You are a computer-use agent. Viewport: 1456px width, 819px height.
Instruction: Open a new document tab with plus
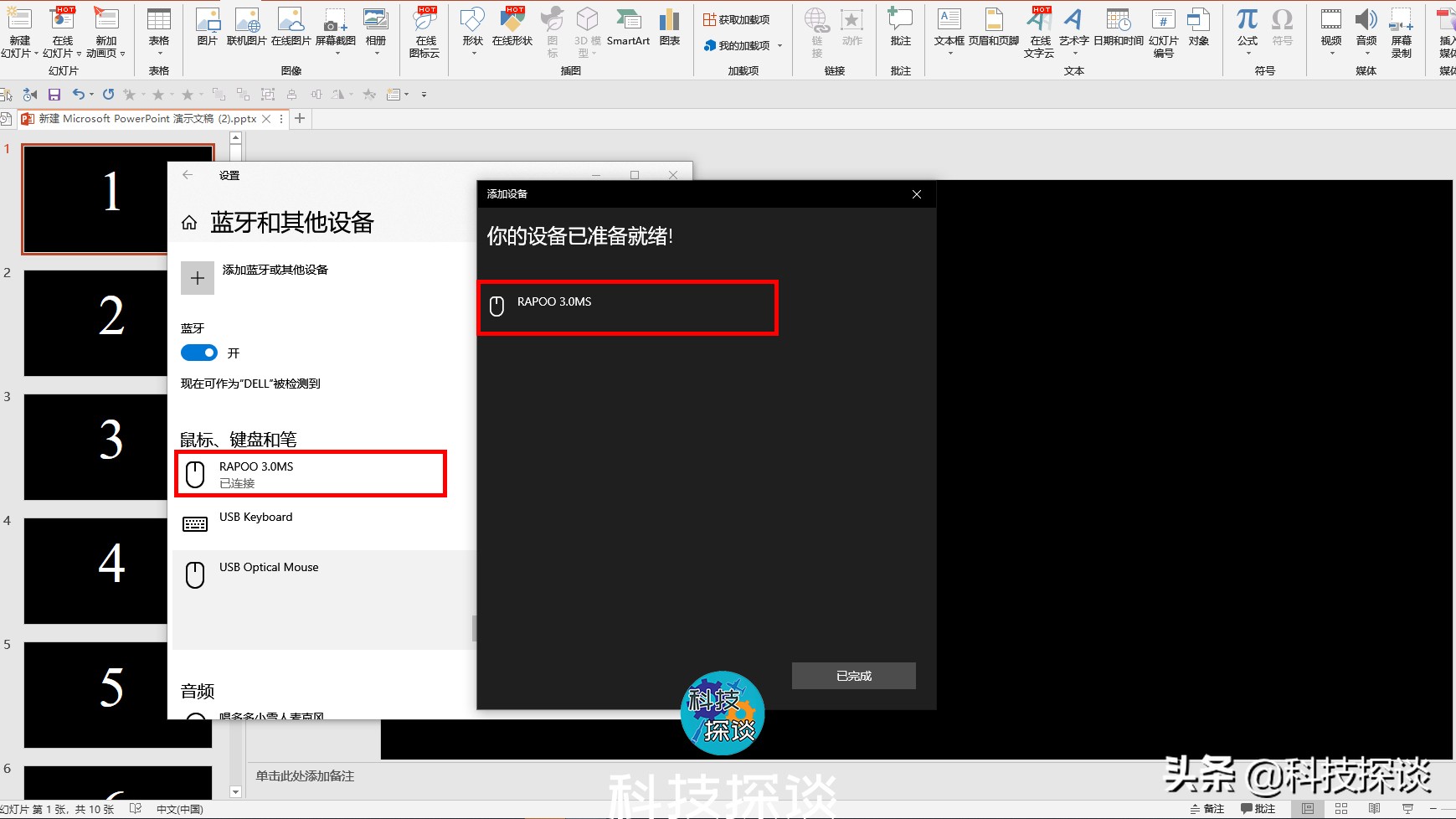(300, 119)
